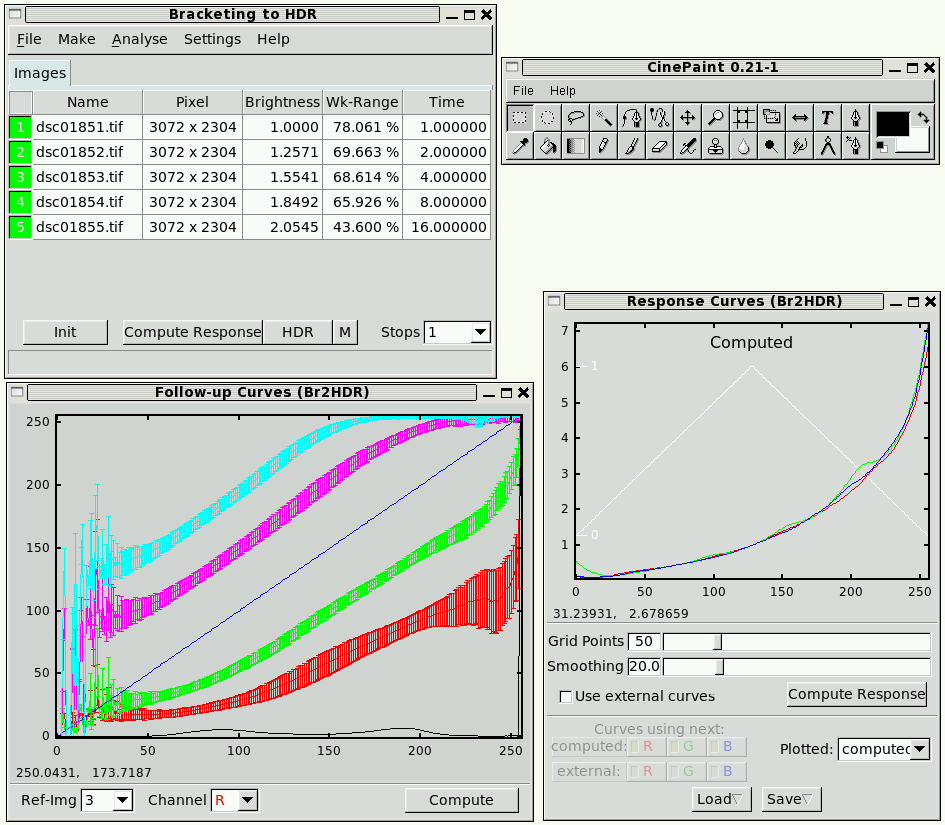This screenshot has width=945, height=825.
Task: Open the Stops dropdown
Action: tap(479, 332)
